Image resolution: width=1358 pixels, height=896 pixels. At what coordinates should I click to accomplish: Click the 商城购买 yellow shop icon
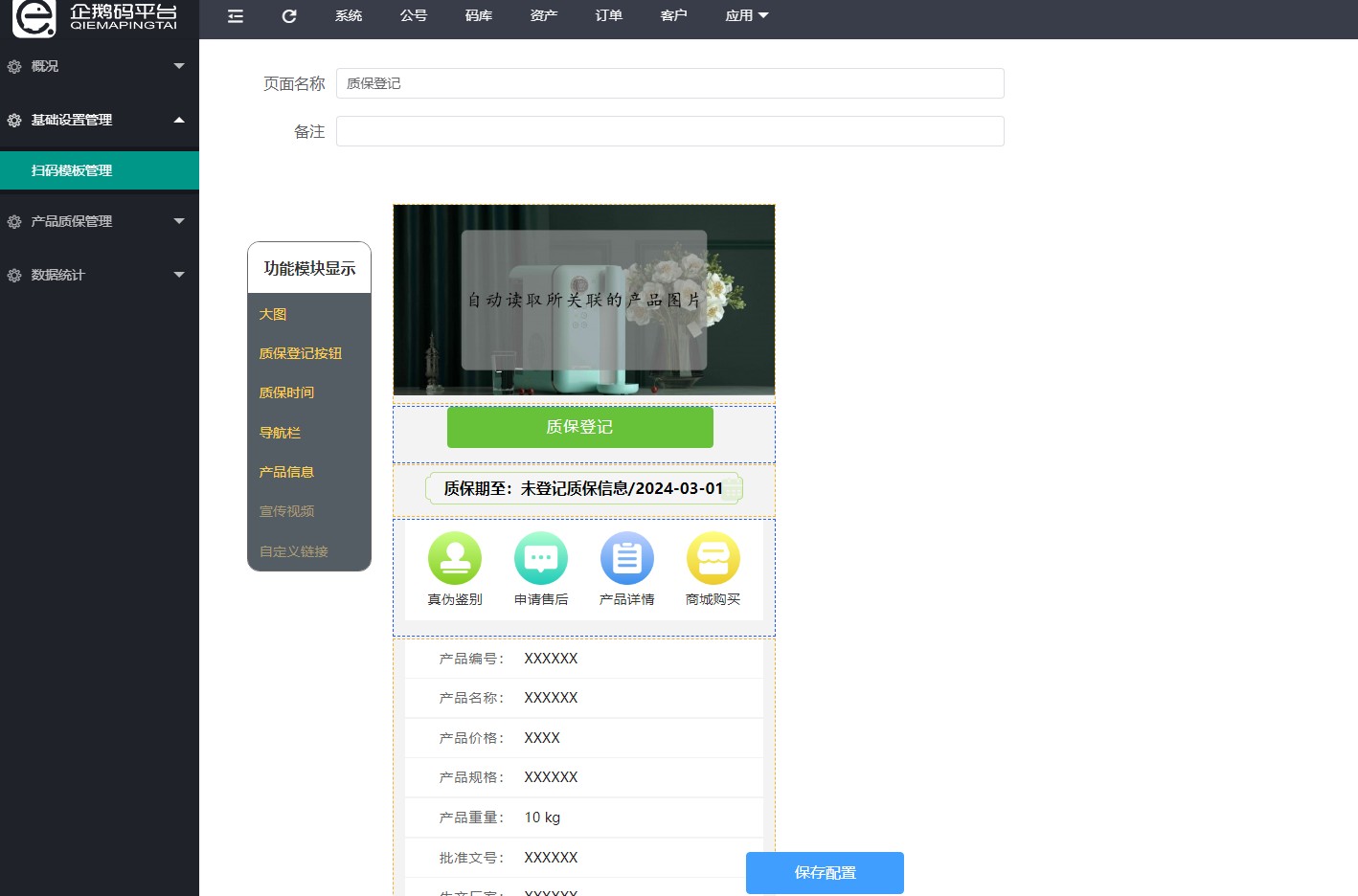[x=713, y=558]
